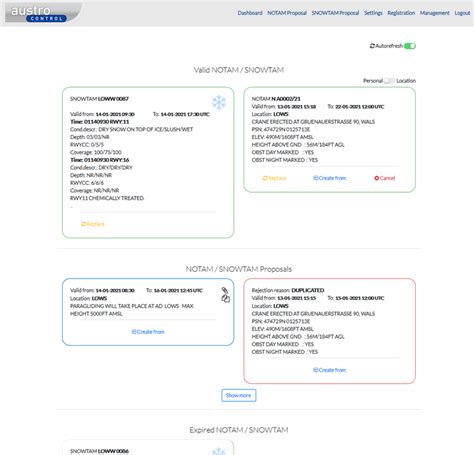Select text 'SNOWTAM LOWW 0087'
Screen dimensions: 474x455
(x=99, y=99)
